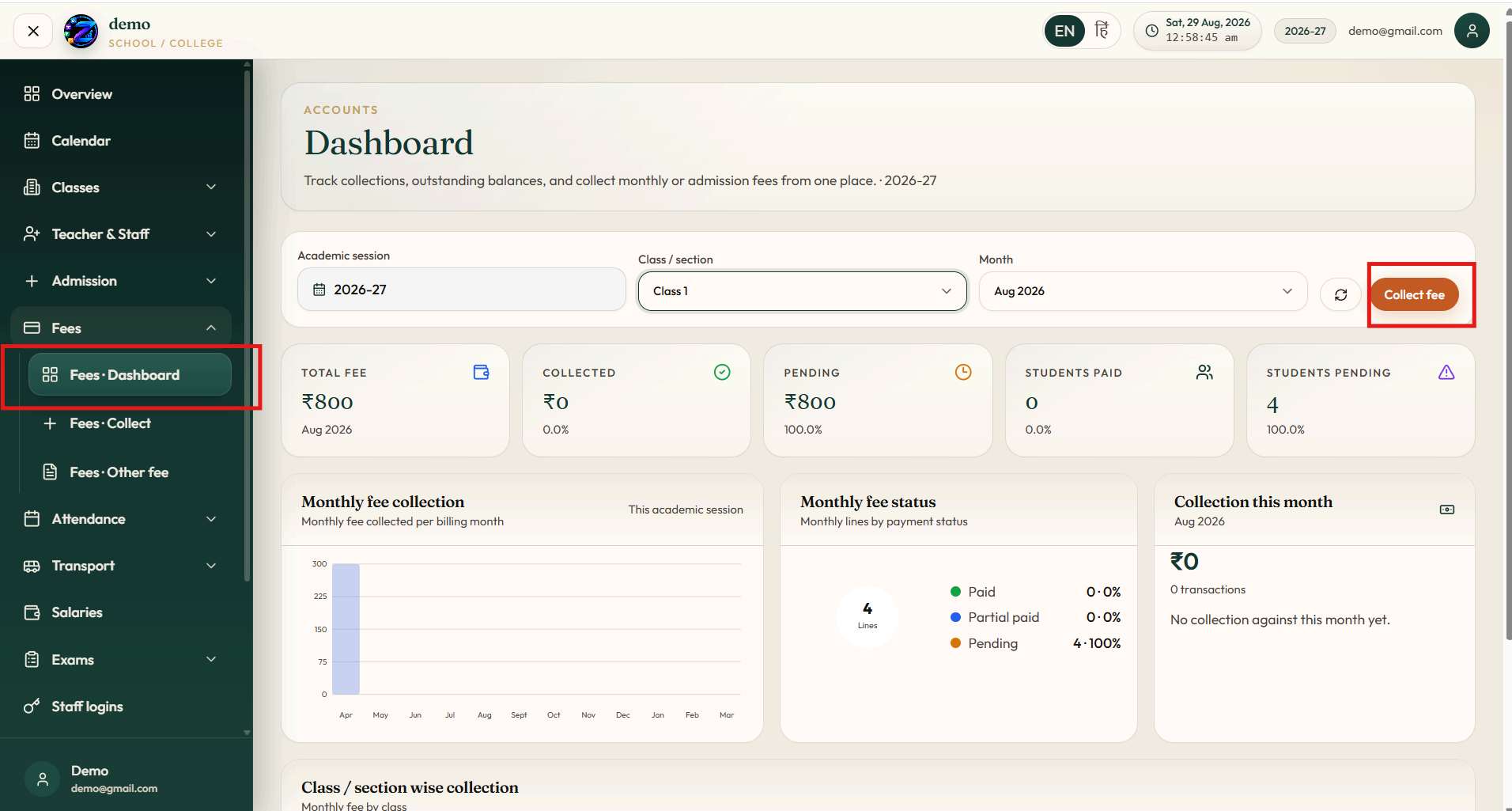Click the clock icon on Pending card
Image resolution: width=1512 pixels, height=811 pixels.
click(963, 372)
